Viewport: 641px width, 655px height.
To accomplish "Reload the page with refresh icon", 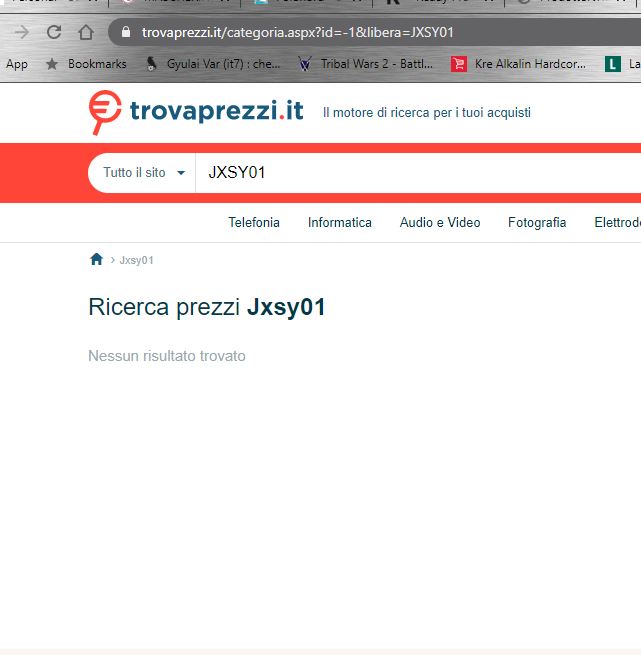I will point(54,32).
